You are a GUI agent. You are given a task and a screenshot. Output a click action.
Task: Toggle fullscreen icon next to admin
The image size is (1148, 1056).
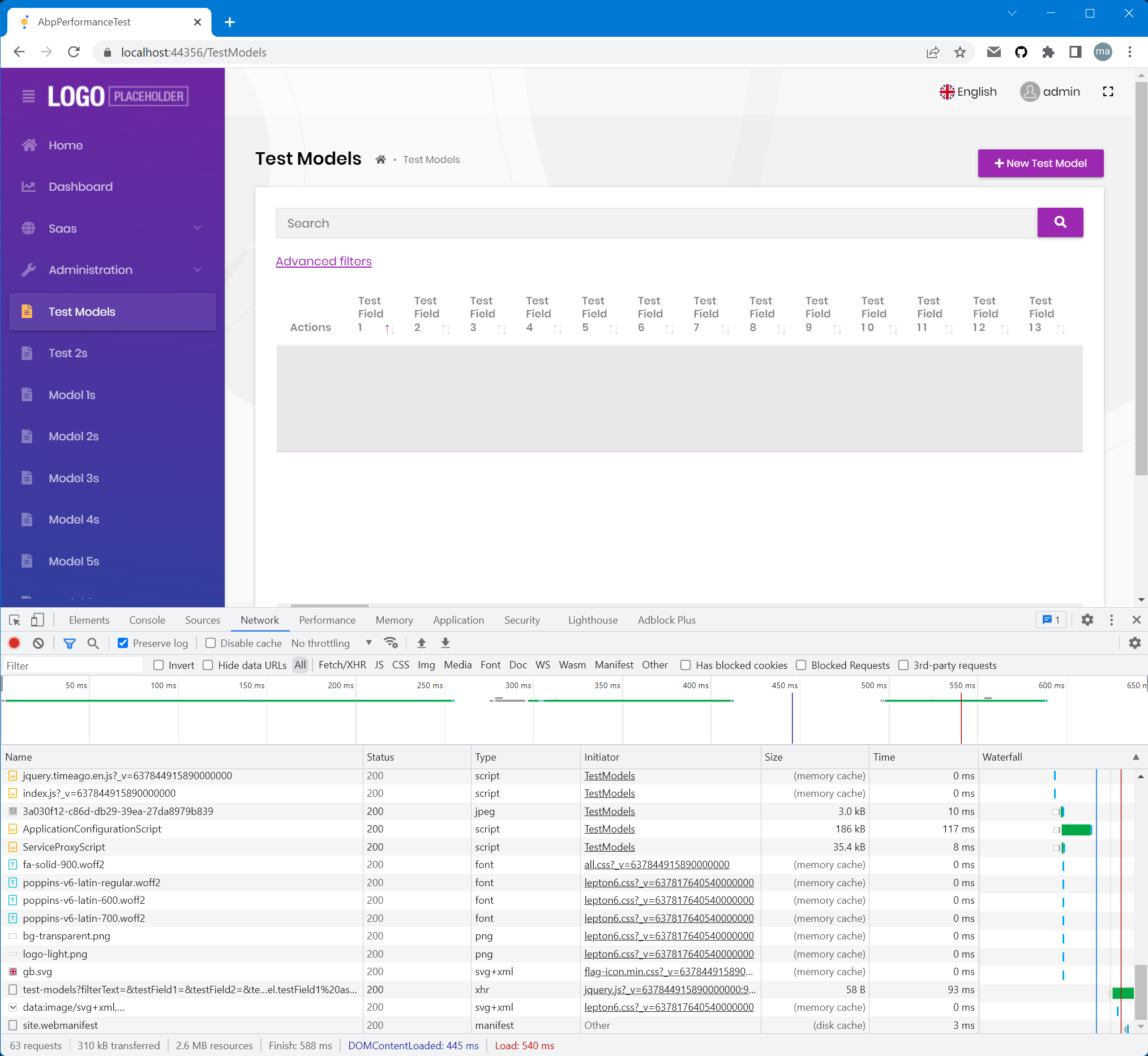[x=1107, y=92]
